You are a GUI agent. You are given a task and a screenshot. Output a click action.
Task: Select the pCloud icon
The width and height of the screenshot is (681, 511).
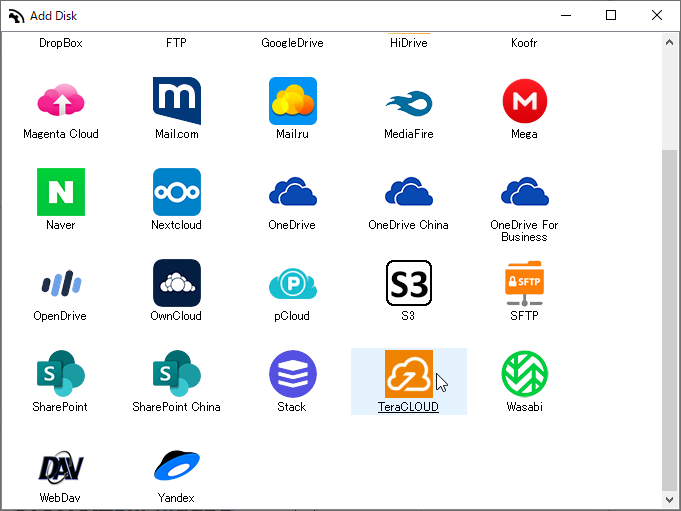point(292,283)
